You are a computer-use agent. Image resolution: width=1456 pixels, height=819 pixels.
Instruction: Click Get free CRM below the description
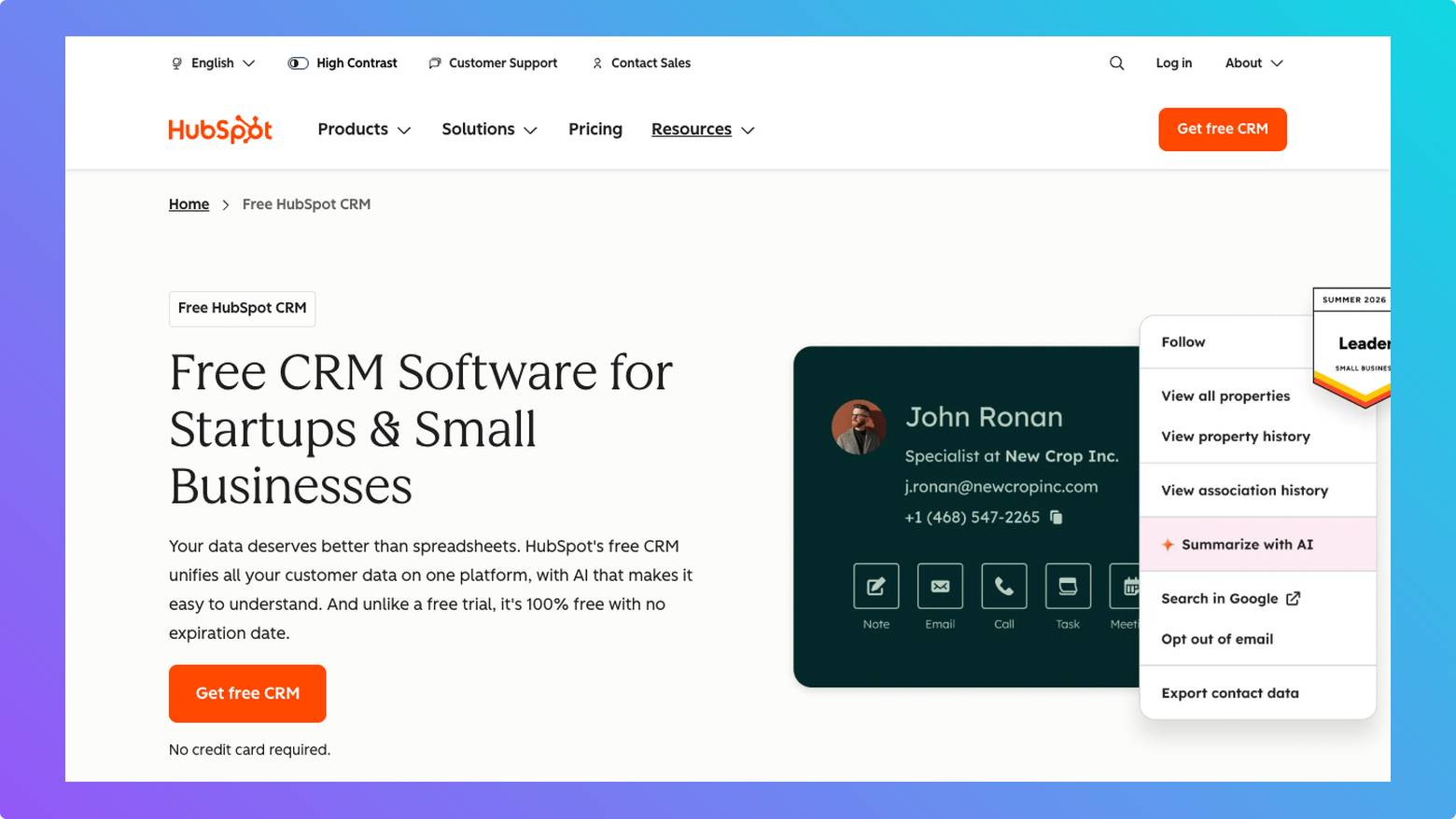(247, 693)
